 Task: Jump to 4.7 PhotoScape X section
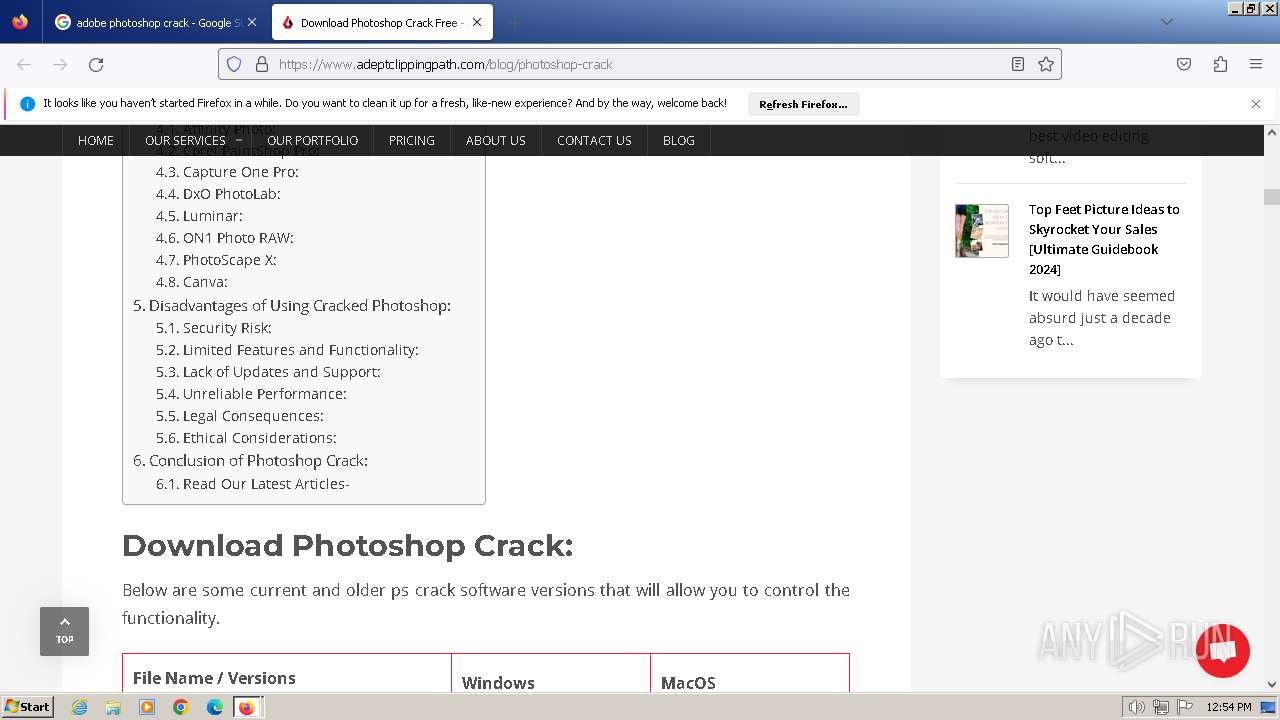[x=216, y=260]
